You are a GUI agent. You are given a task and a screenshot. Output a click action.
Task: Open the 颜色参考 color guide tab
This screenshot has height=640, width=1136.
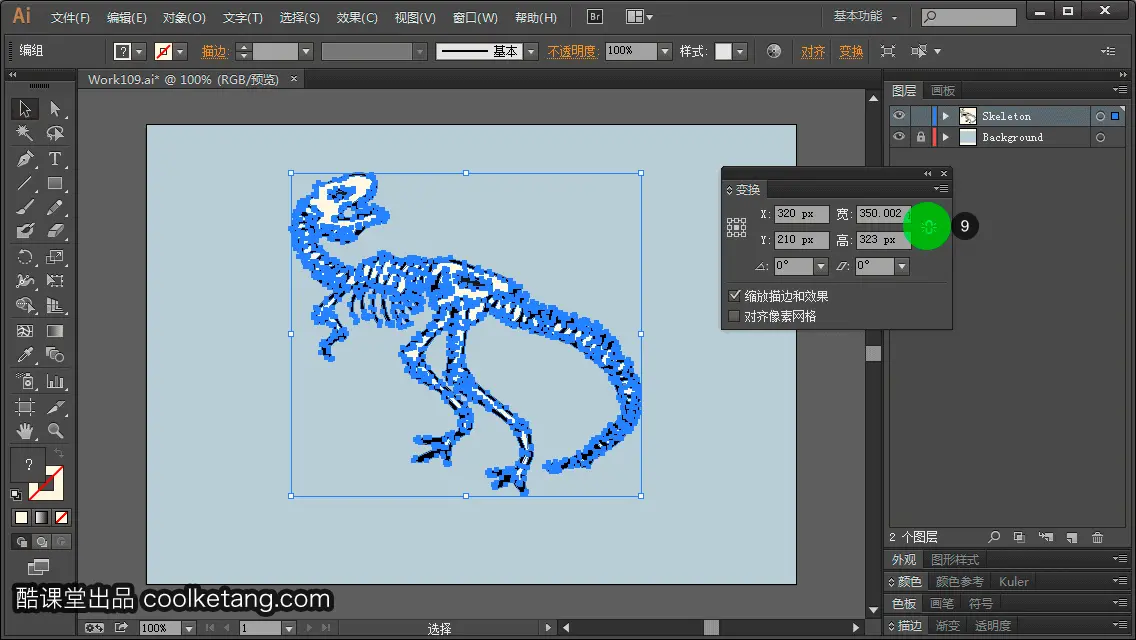[x=959, y=581]
